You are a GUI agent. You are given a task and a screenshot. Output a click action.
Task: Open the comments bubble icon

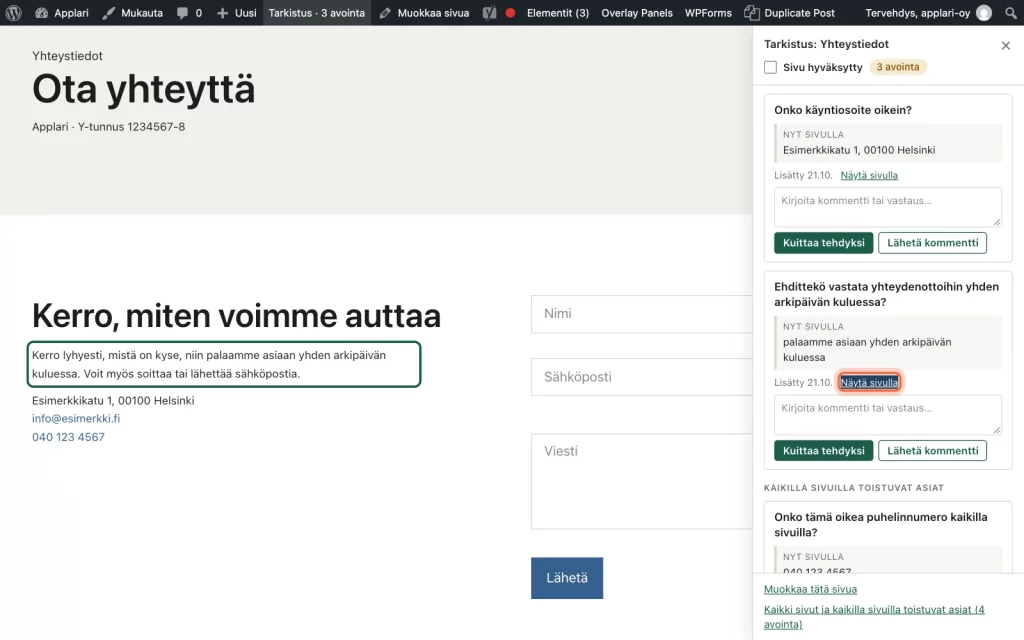coord(182,13)
